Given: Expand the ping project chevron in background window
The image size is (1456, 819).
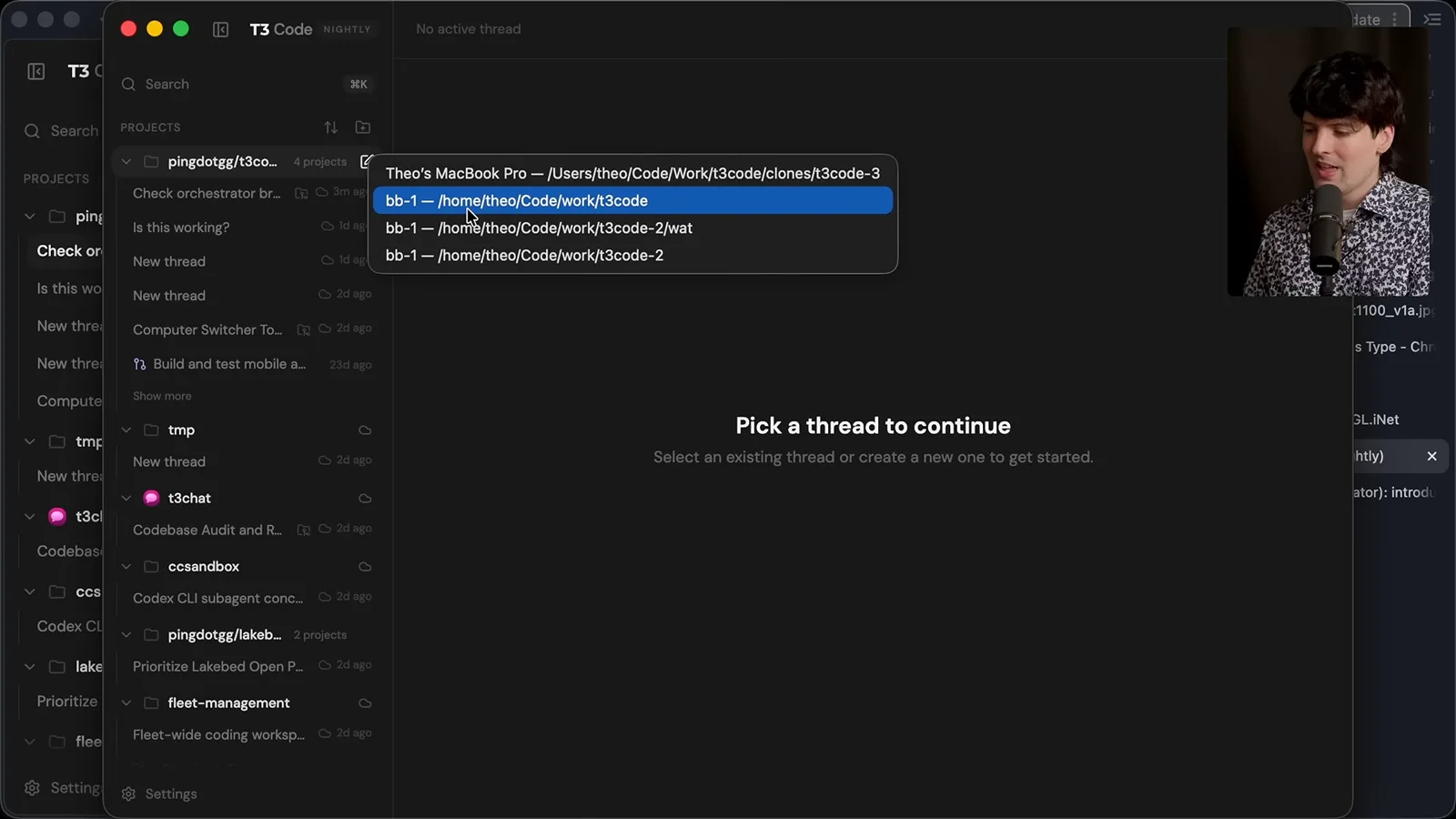Looking at the screenshot, I should [29, 217].
